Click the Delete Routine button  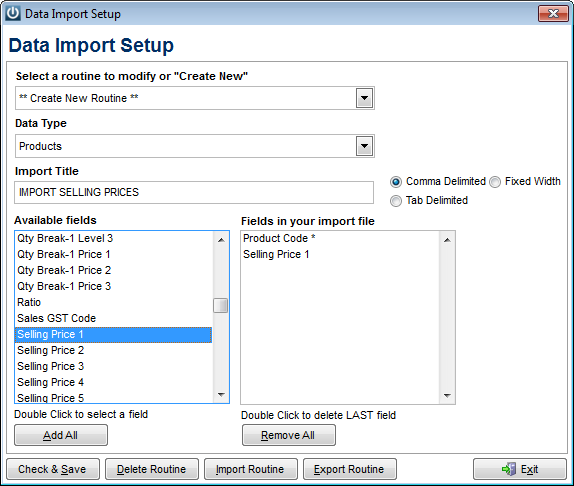pos(152,469)
